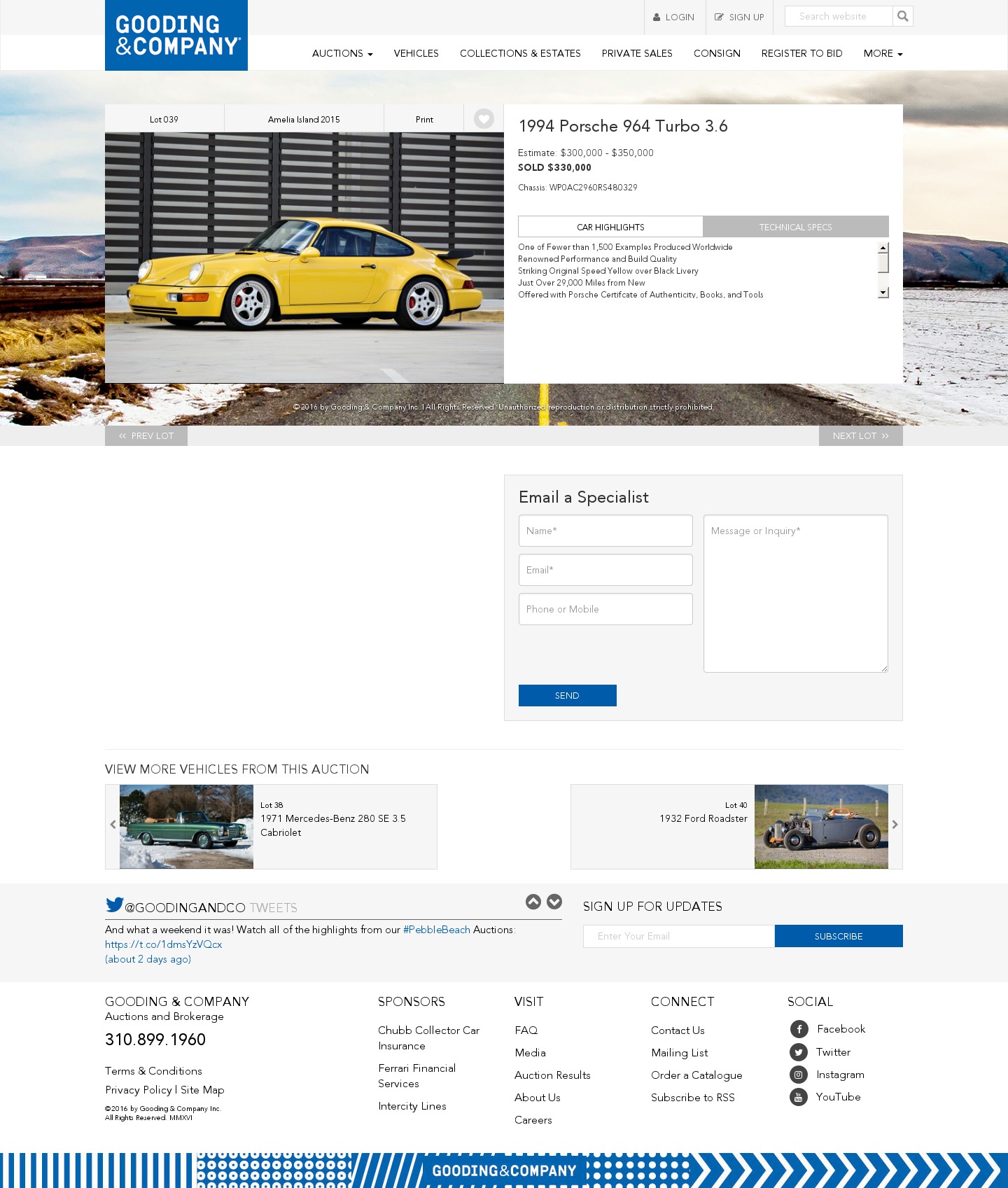Open the t.co tweet link
This screenshot has width=1008, height=1188.
pos(163,944)
